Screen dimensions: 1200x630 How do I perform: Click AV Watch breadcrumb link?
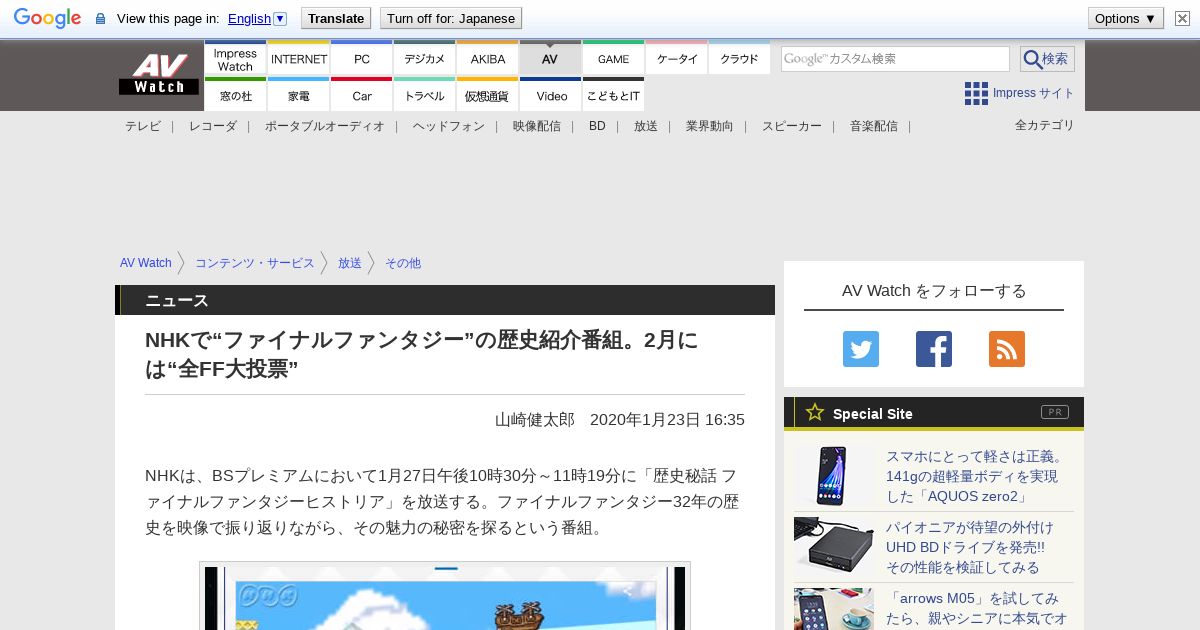tap(146, 263)
